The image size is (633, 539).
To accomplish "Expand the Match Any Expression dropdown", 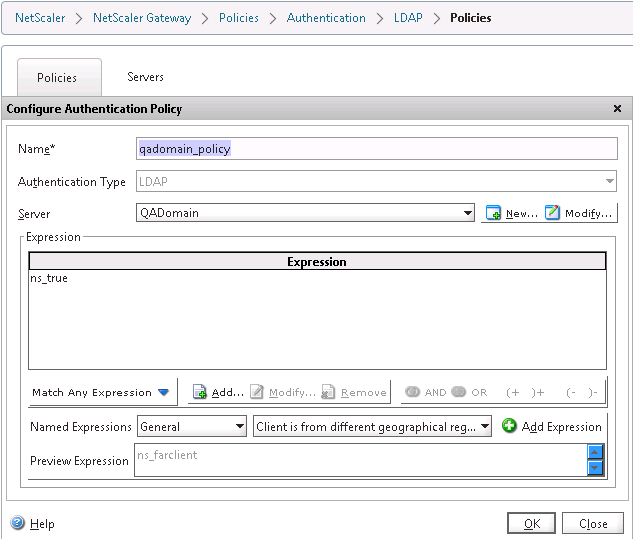I will [x=163, y=393].
